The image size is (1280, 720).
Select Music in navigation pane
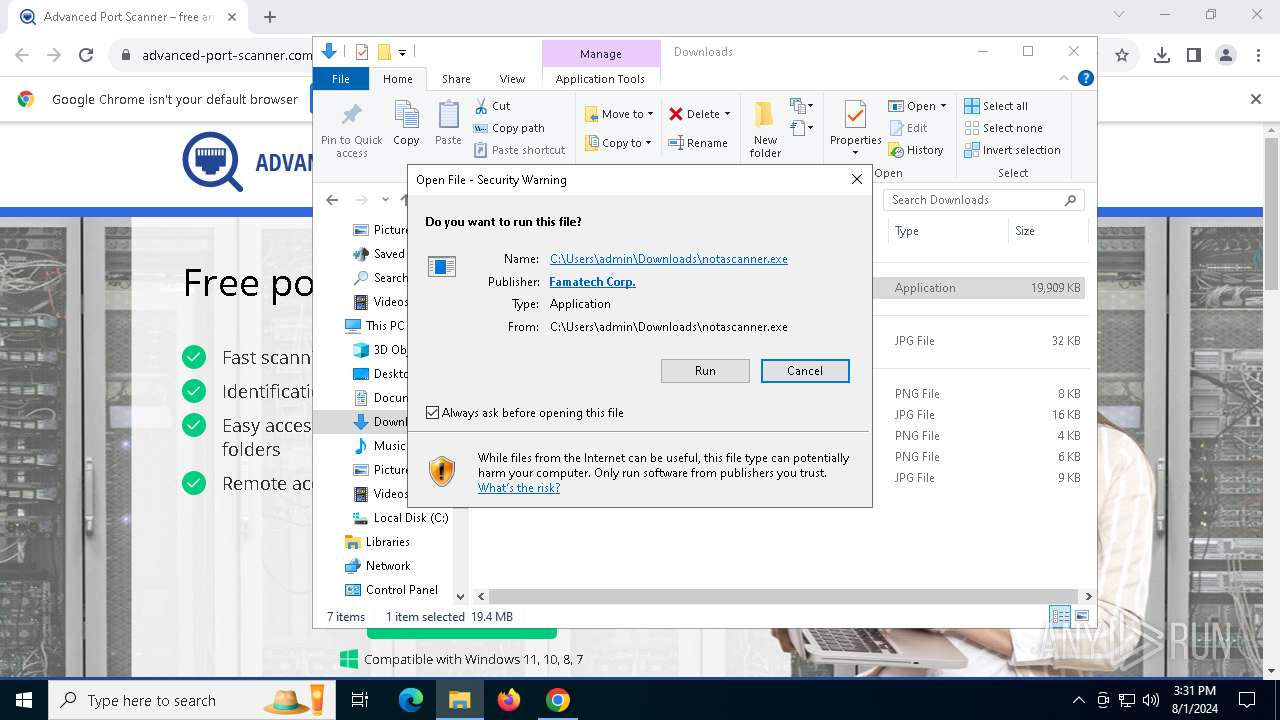point(380,446)
